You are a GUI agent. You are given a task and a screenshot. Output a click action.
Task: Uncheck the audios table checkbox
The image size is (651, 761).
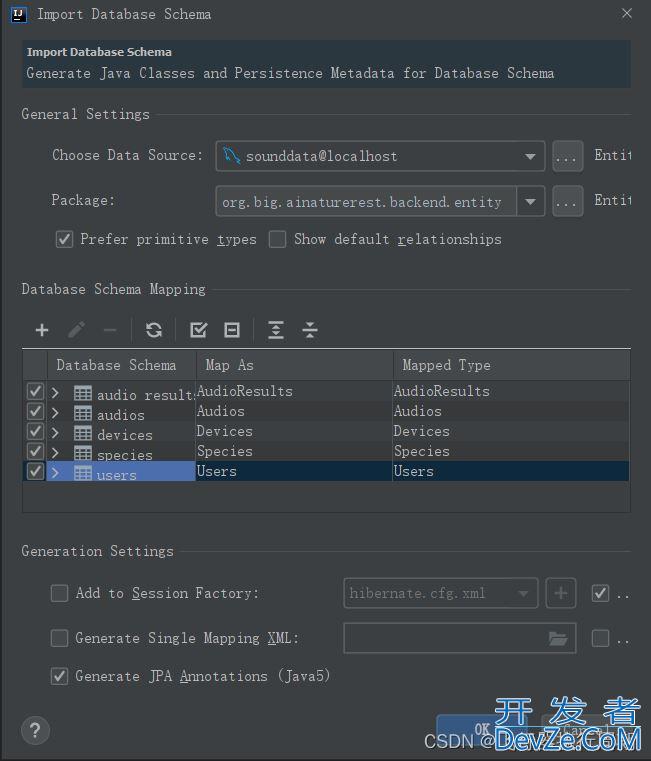[35, 412]
